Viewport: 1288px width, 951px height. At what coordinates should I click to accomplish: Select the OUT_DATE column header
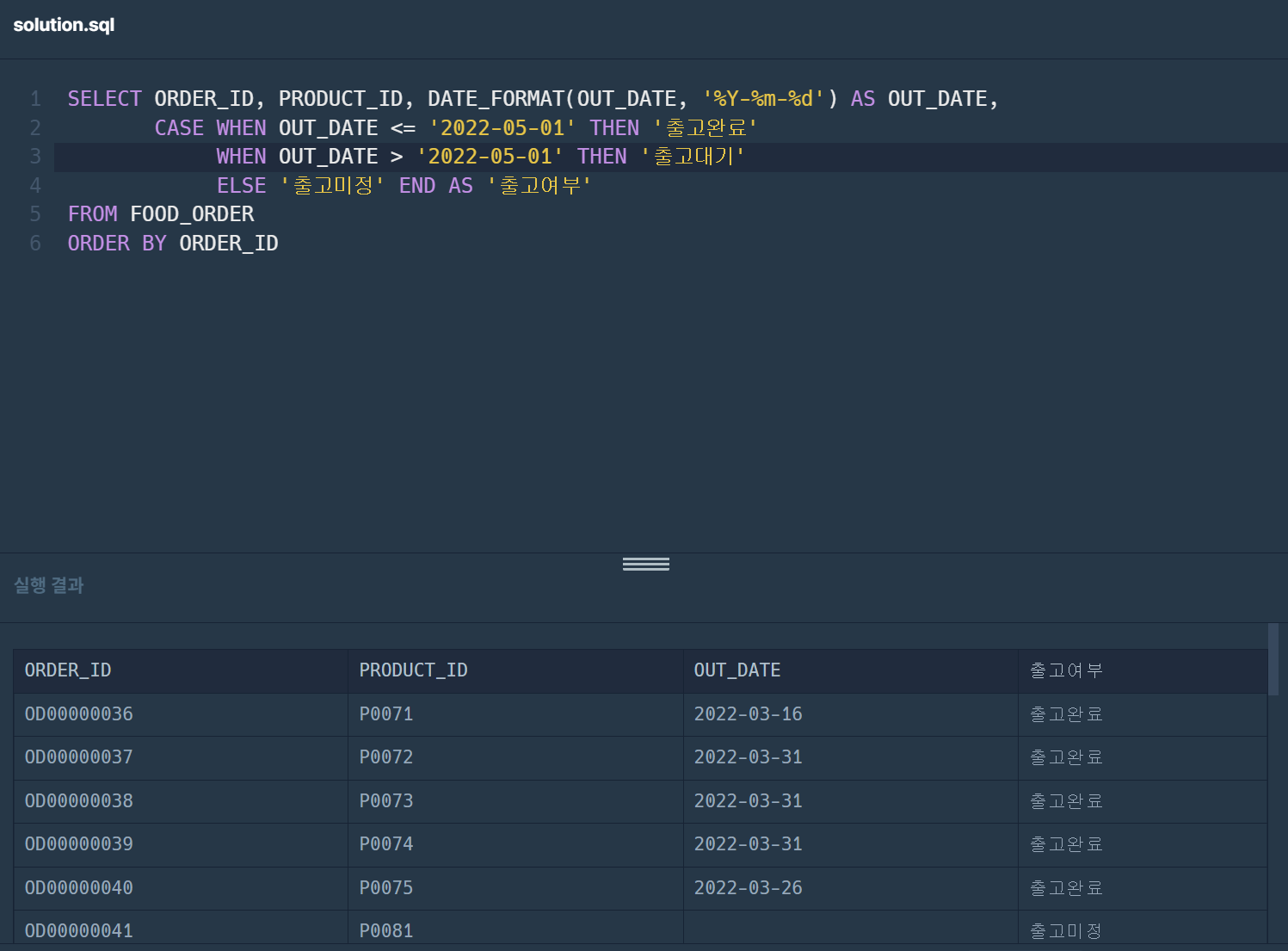(x=736, y=670)
